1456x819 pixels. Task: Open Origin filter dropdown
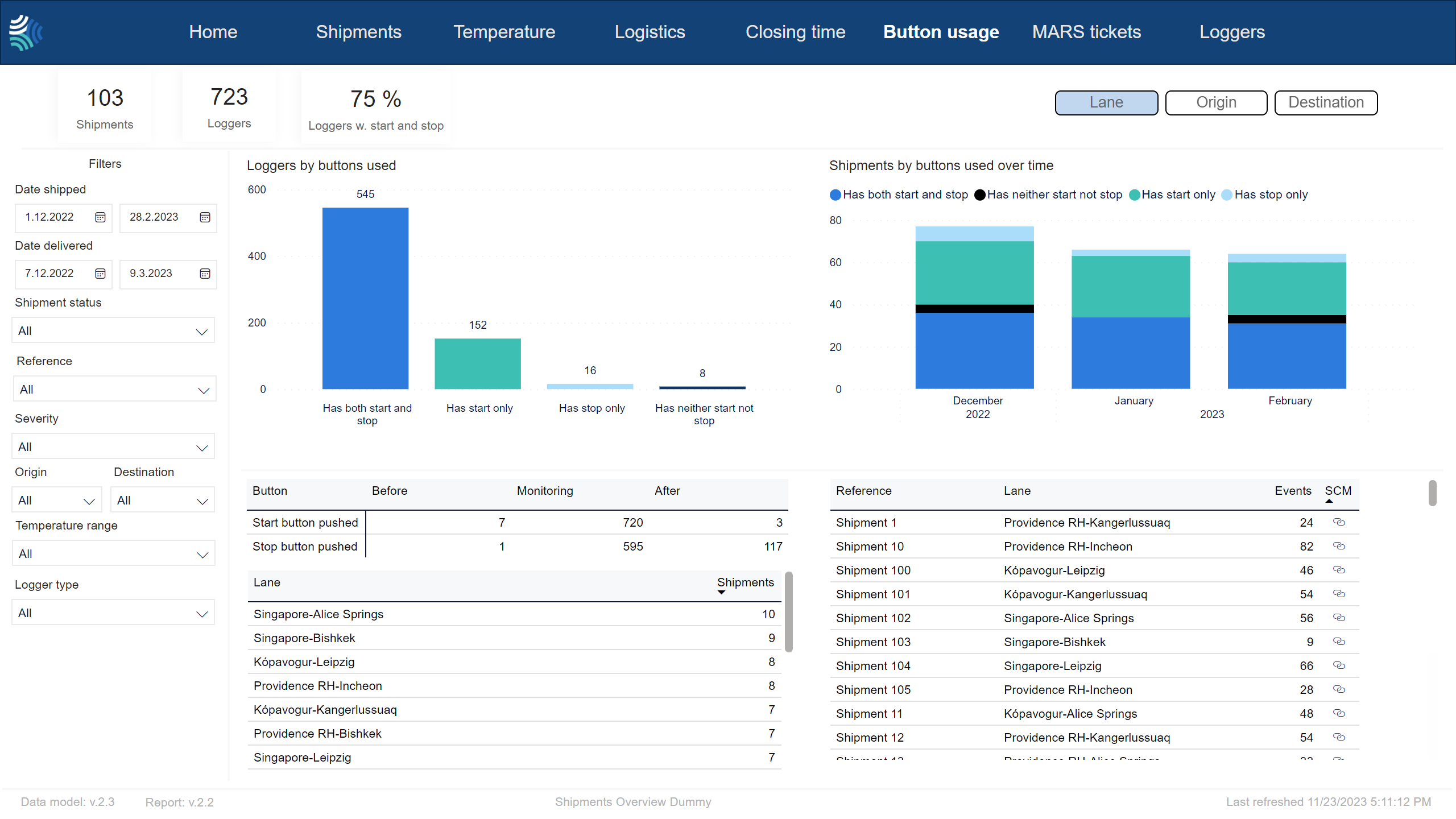tap(57, 500)
